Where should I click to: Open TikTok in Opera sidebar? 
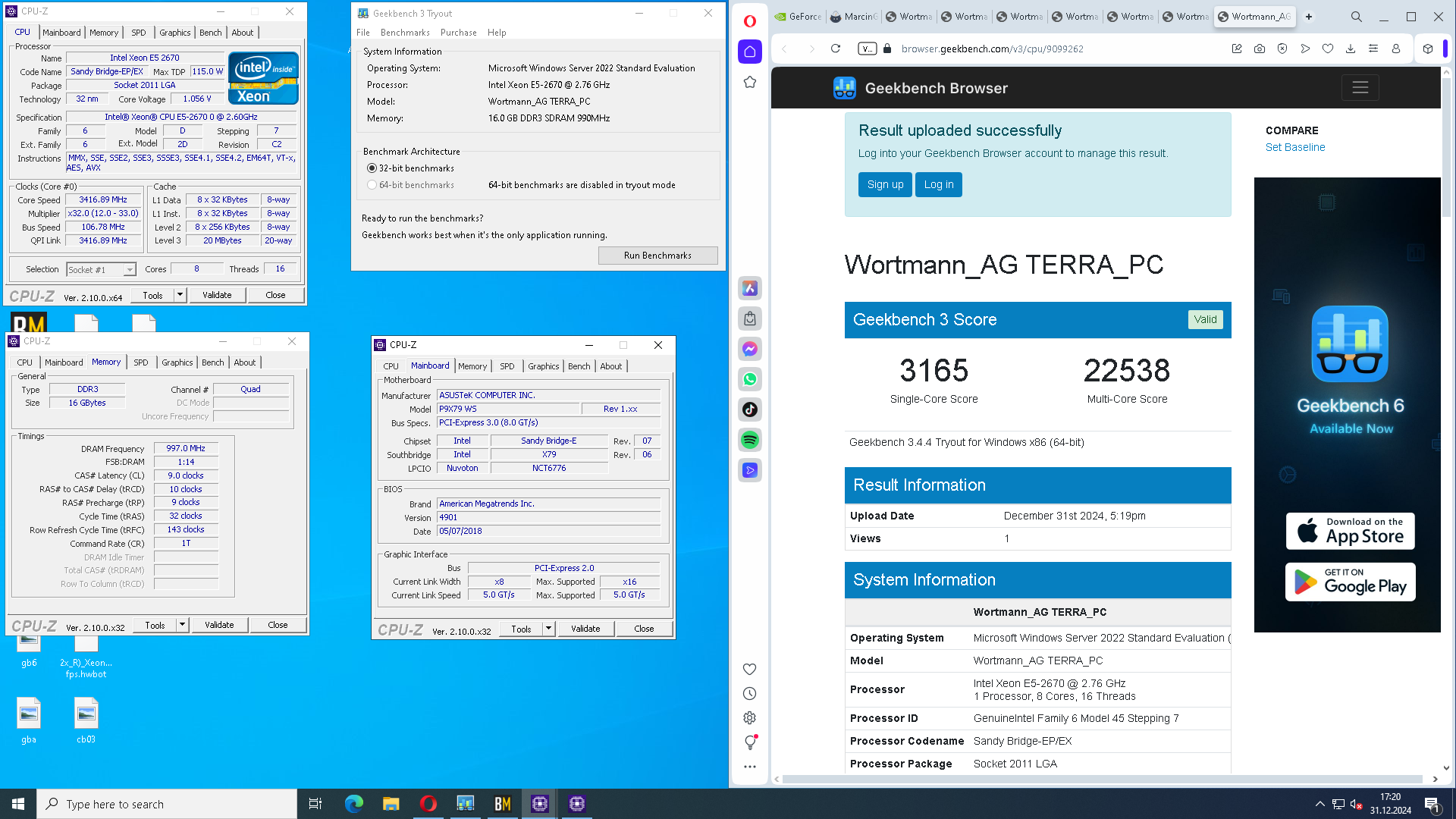tap(750, 409)
